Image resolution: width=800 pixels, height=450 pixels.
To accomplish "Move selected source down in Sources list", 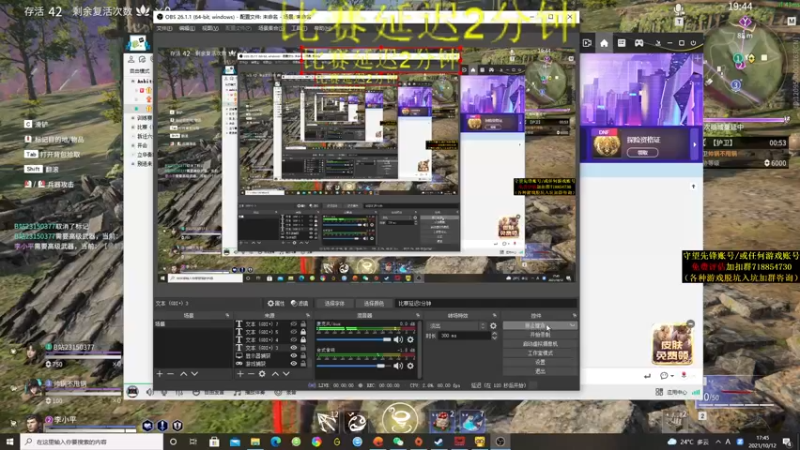I will [x=286, y=374].
